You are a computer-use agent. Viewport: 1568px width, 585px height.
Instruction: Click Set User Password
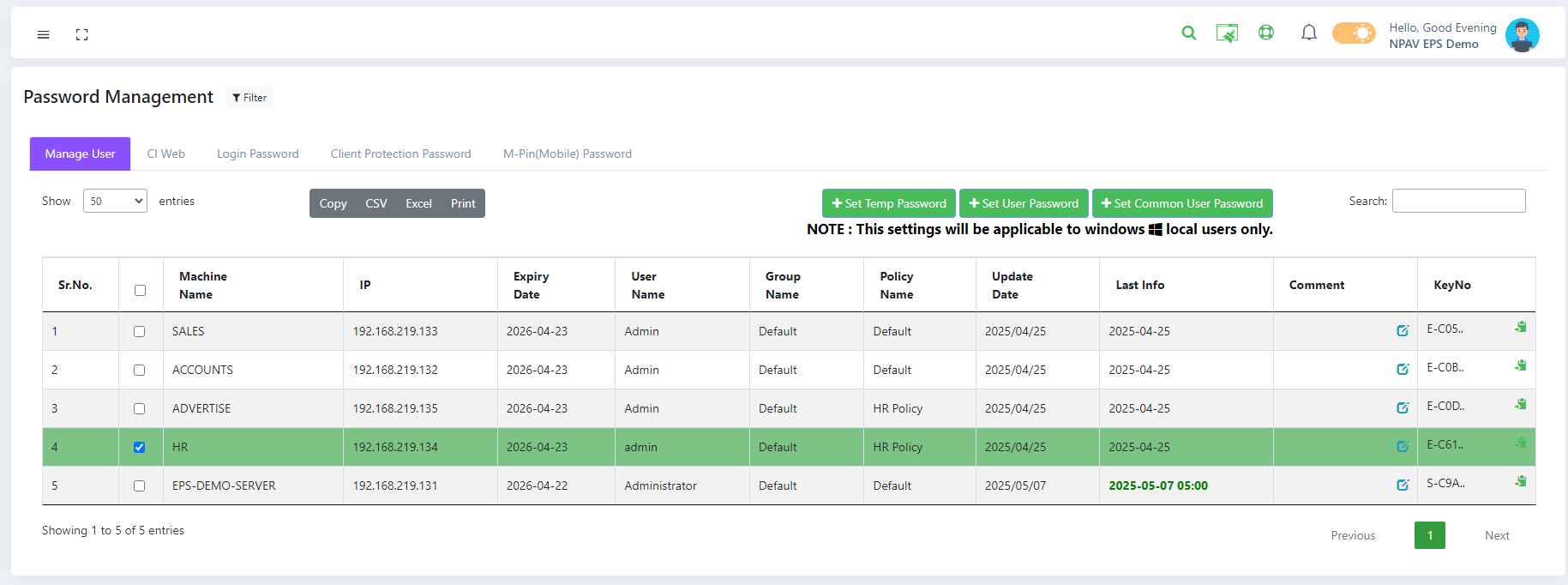pyautogui.click(x=1024, y=203)
